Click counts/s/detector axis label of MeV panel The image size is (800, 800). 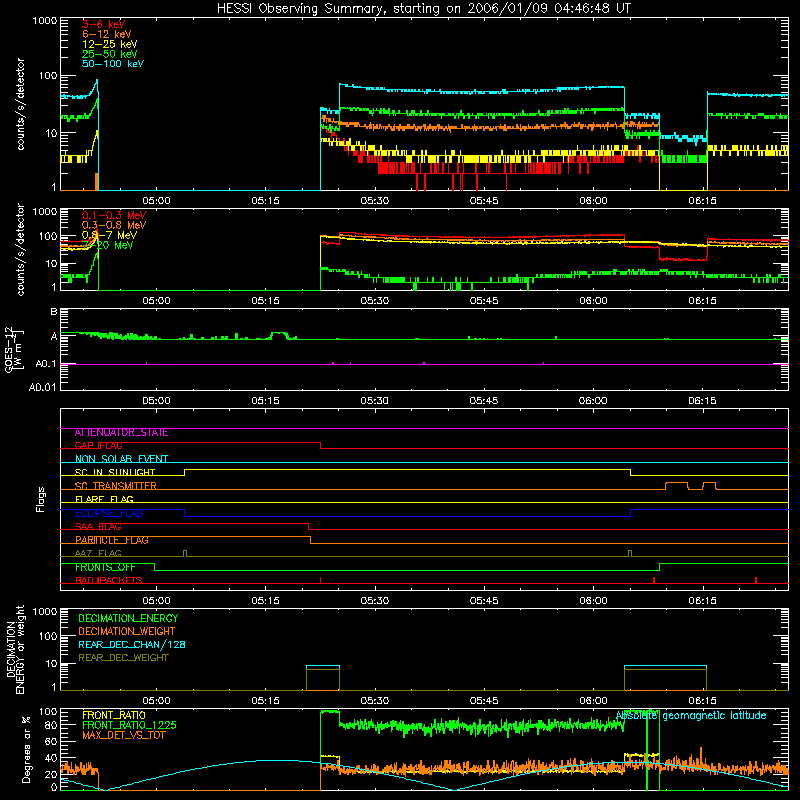click(20, 250)
